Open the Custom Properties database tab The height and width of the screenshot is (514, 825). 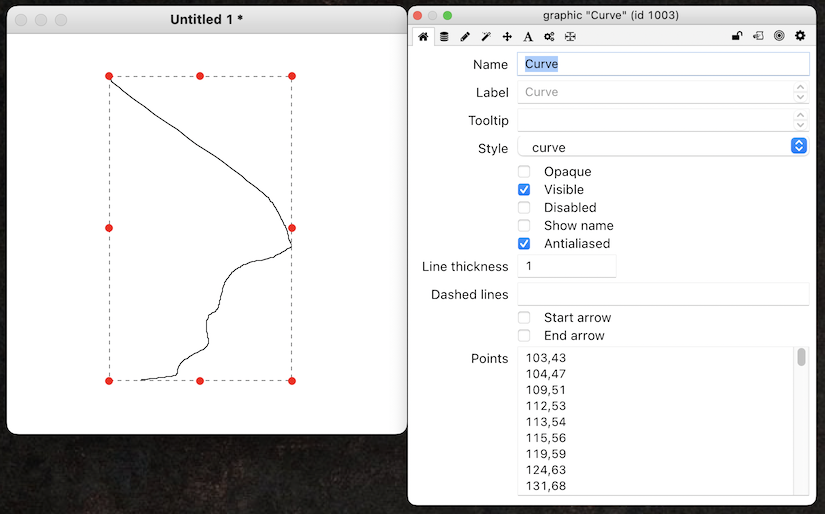pos(444,36)
